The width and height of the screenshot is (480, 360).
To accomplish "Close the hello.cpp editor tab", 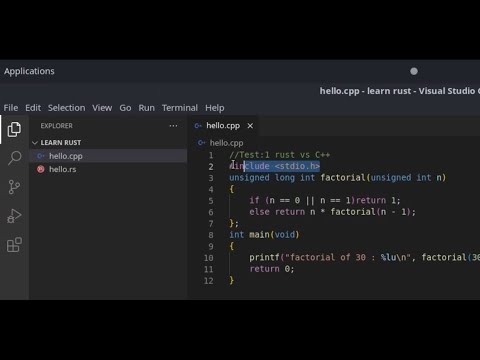I will (x=250, y=126).
